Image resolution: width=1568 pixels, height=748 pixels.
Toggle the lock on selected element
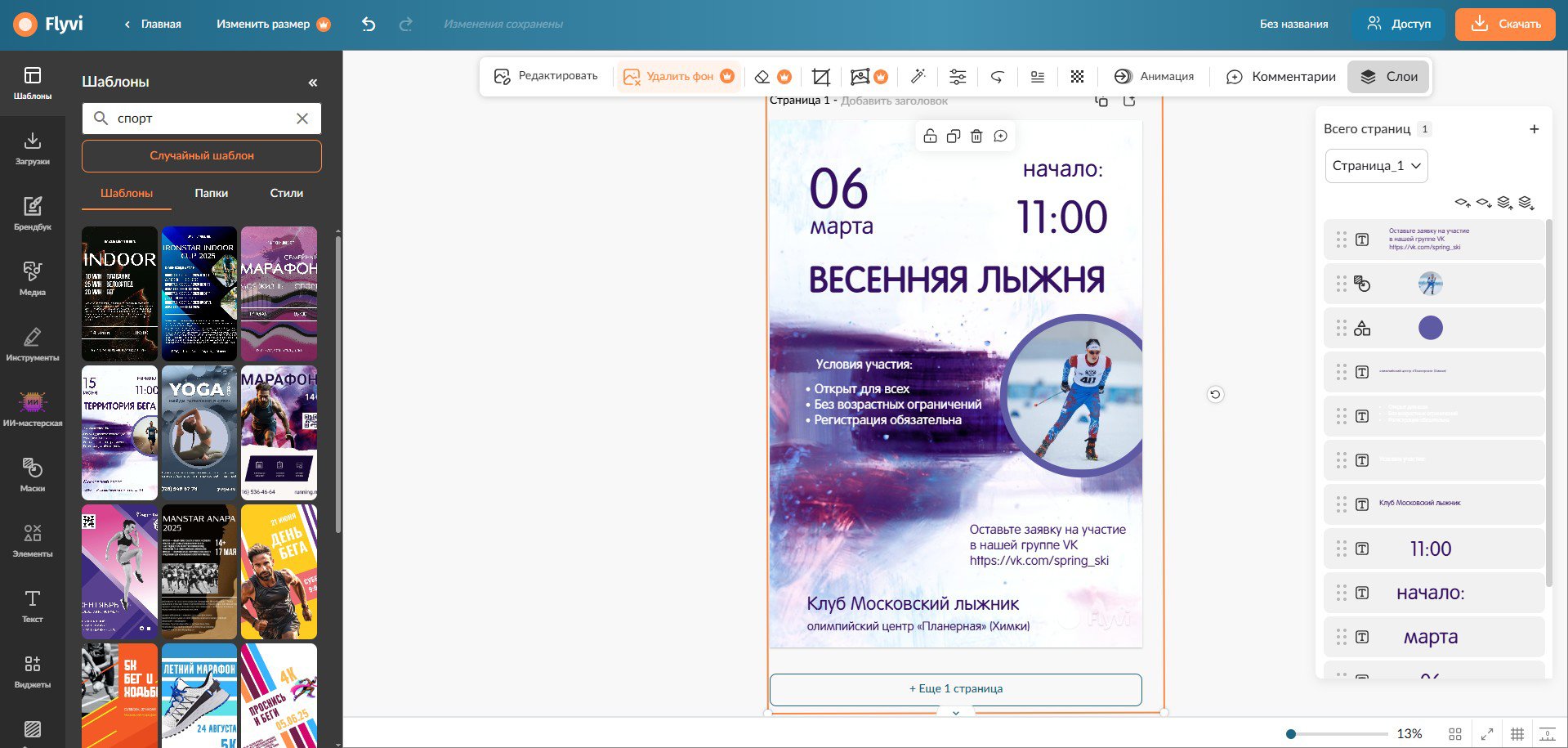[930, 137]
